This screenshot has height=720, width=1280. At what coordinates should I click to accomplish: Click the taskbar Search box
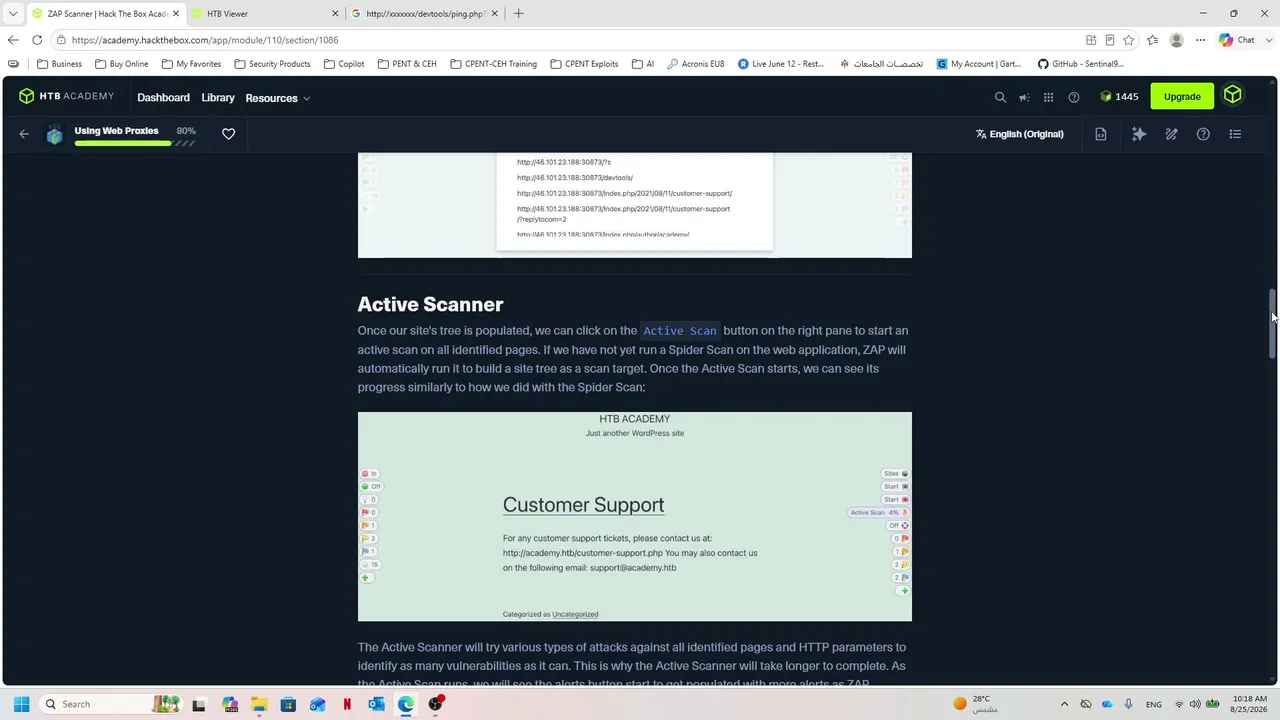111,704
